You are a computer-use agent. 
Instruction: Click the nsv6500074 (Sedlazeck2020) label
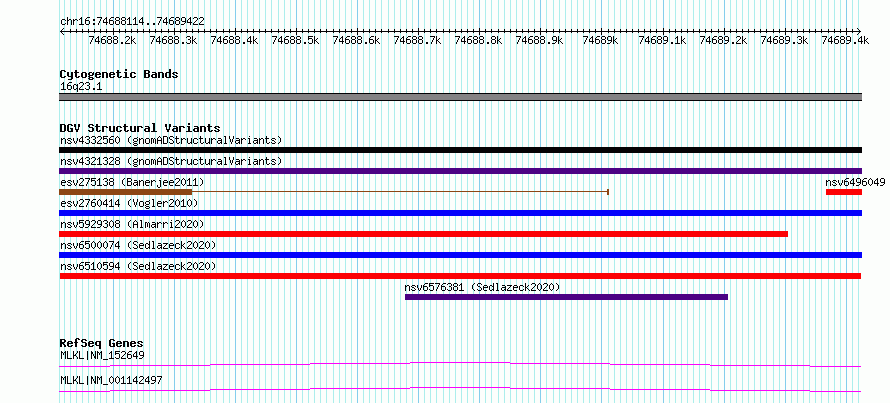138,245
